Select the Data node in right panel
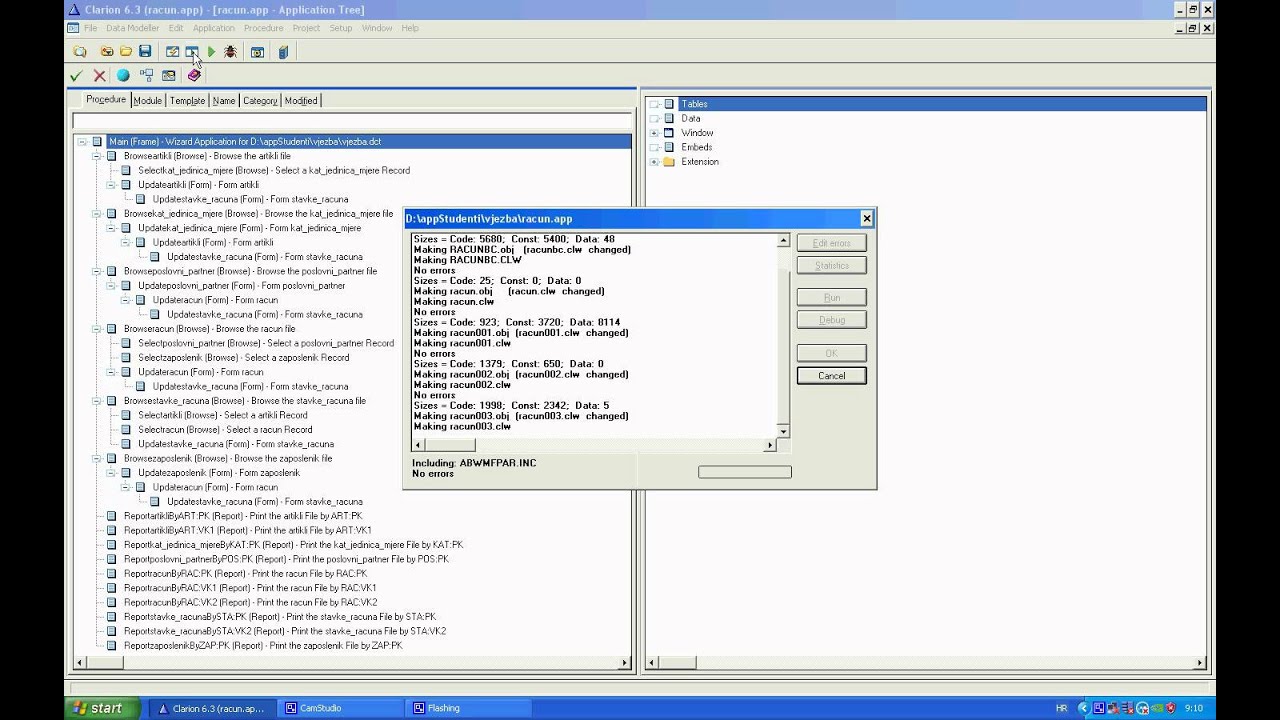1280x720 pixels. [x=691, y=118]
